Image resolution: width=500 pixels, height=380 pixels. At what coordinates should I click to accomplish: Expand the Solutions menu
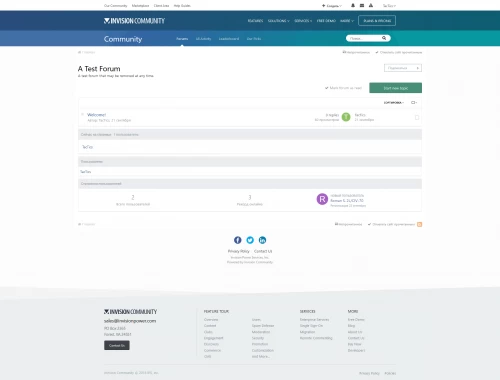[279, 21]
